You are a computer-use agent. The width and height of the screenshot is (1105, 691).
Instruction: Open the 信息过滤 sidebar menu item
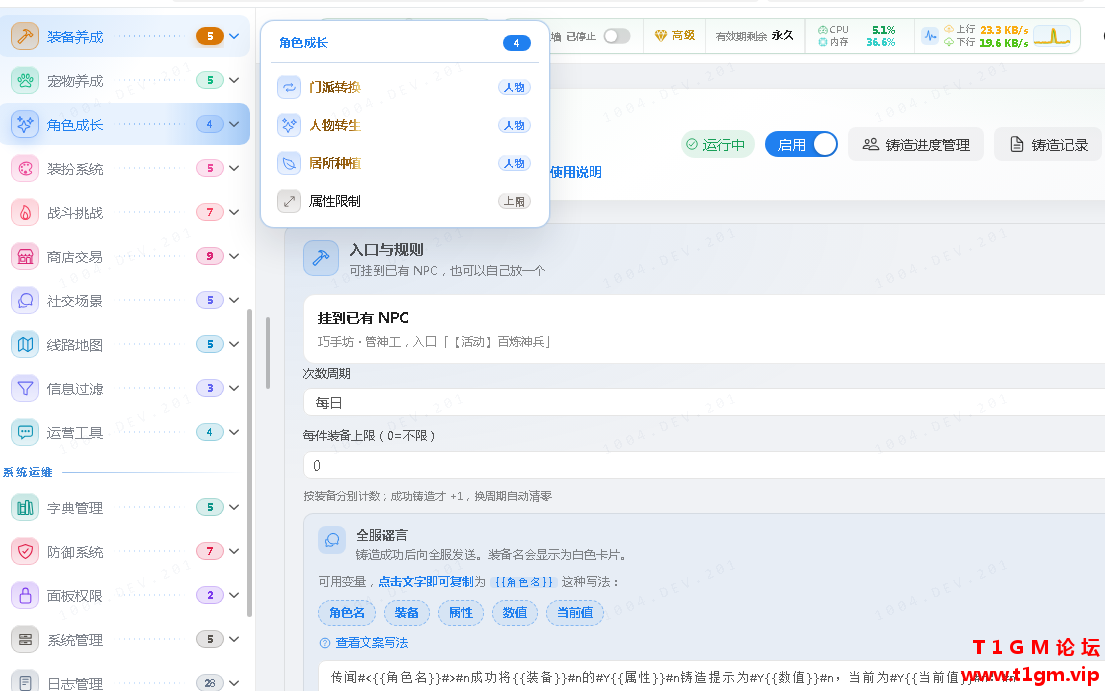click(x=125, y=388)
